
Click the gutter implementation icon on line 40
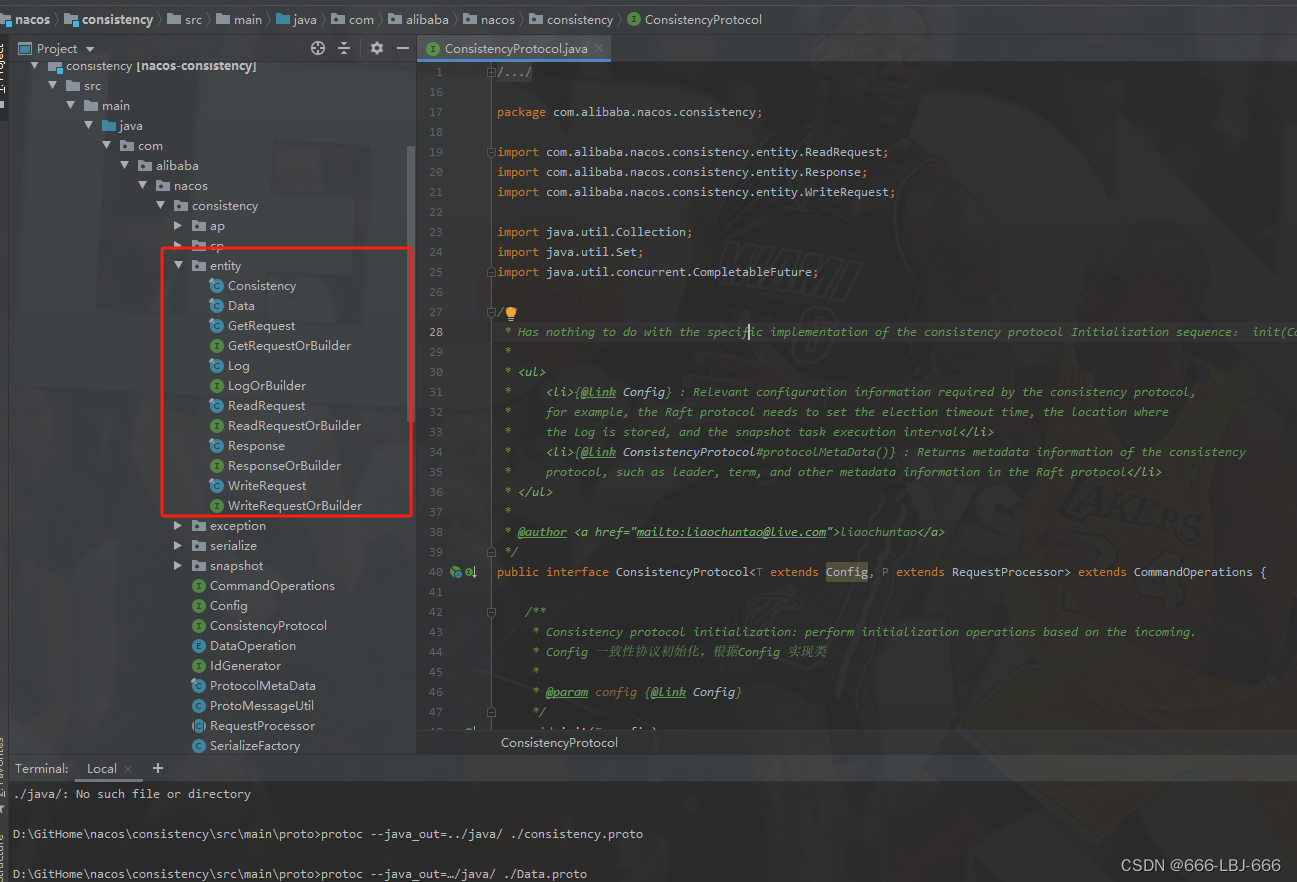457,572
